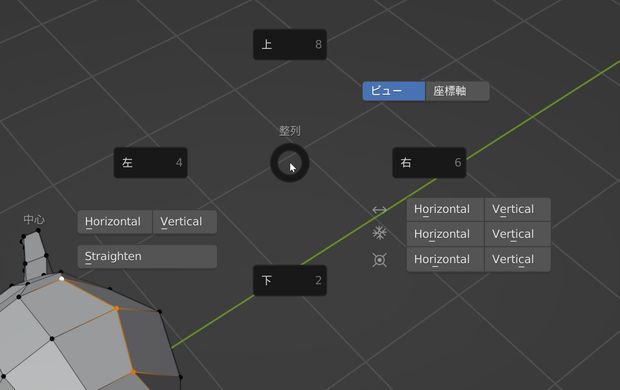Choose 左 align option numbered 4
620x390 pixels.
(x=151, y=163)
